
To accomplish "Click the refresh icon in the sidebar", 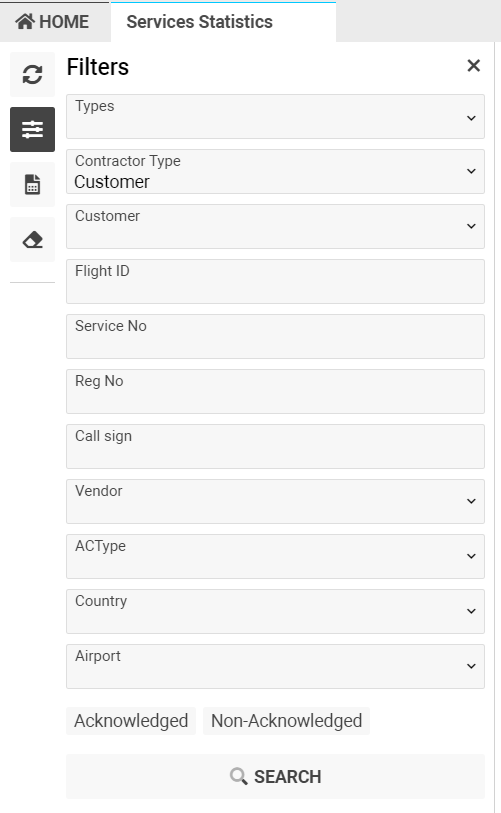I will (32, 75).
